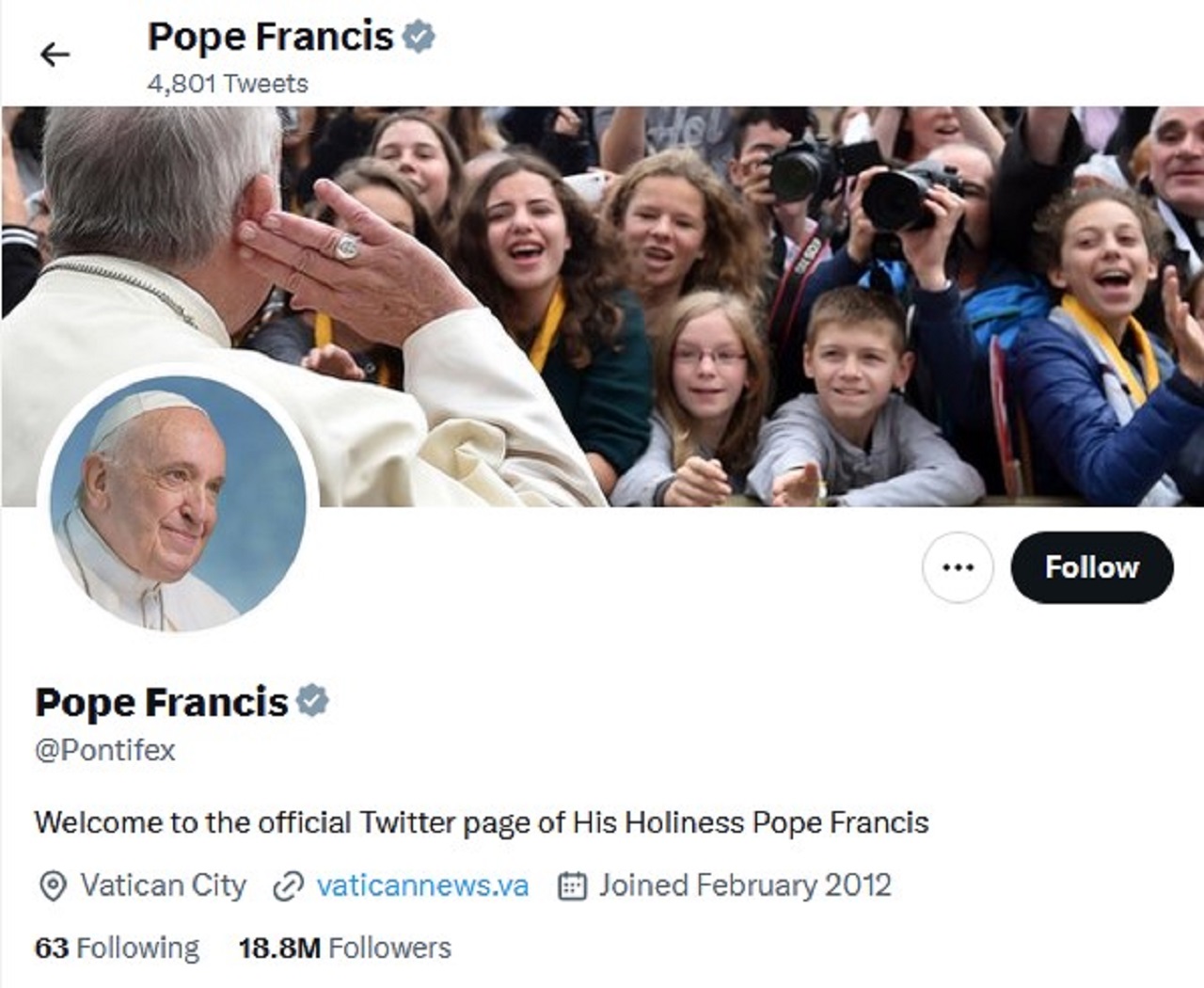
Task: View the 63 Following list
Action: coord(117,948)
